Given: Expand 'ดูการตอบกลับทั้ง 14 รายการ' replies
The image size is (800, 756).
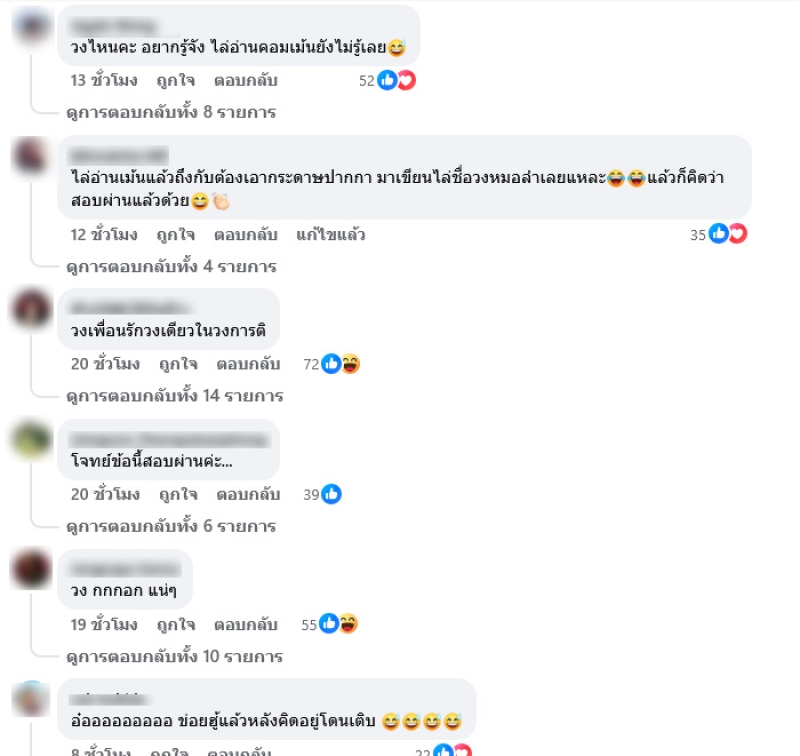Looking at the screenshot, I should (174, 396).
